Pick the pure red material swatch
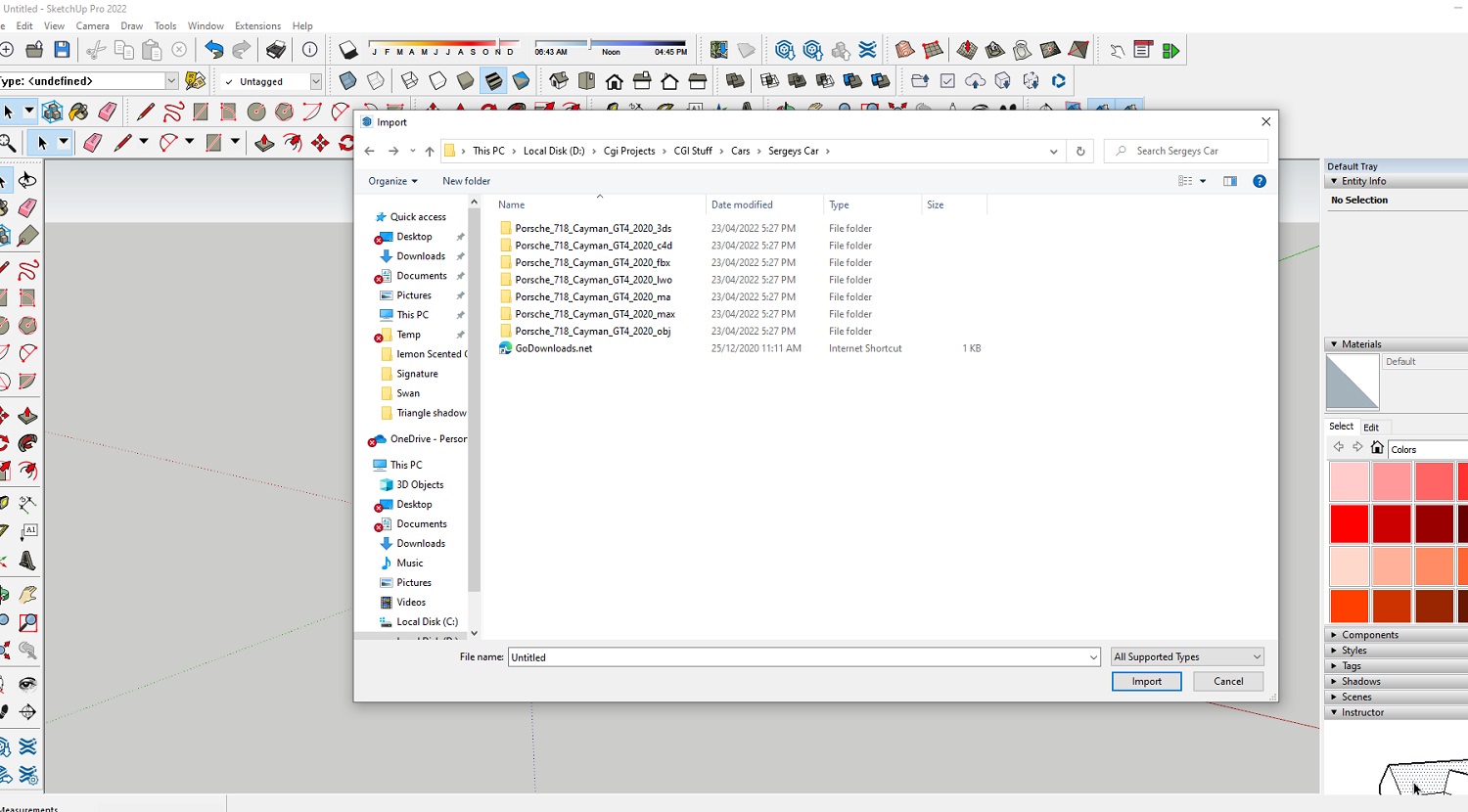 [1349, 523]
